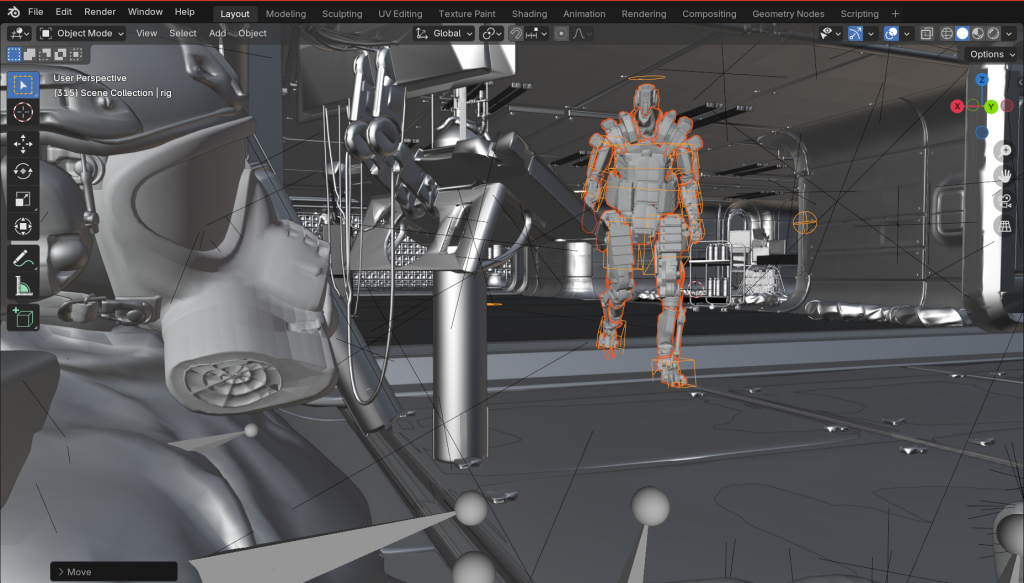This screenshot has width=1024, height=583.
Task: Click the Add Cube tool
Action: click(24, 318)
